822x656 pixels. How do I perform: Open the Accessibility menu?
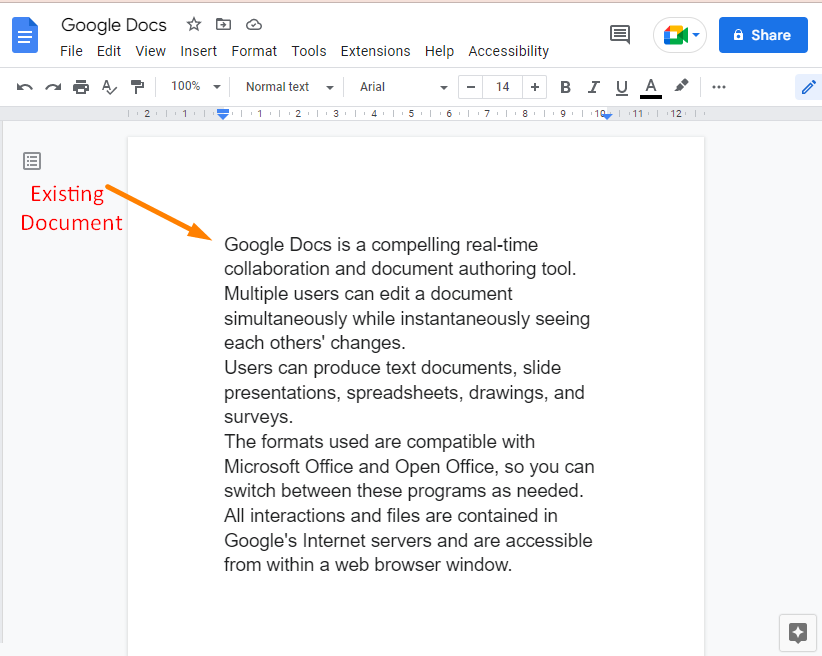click(509, 51)
